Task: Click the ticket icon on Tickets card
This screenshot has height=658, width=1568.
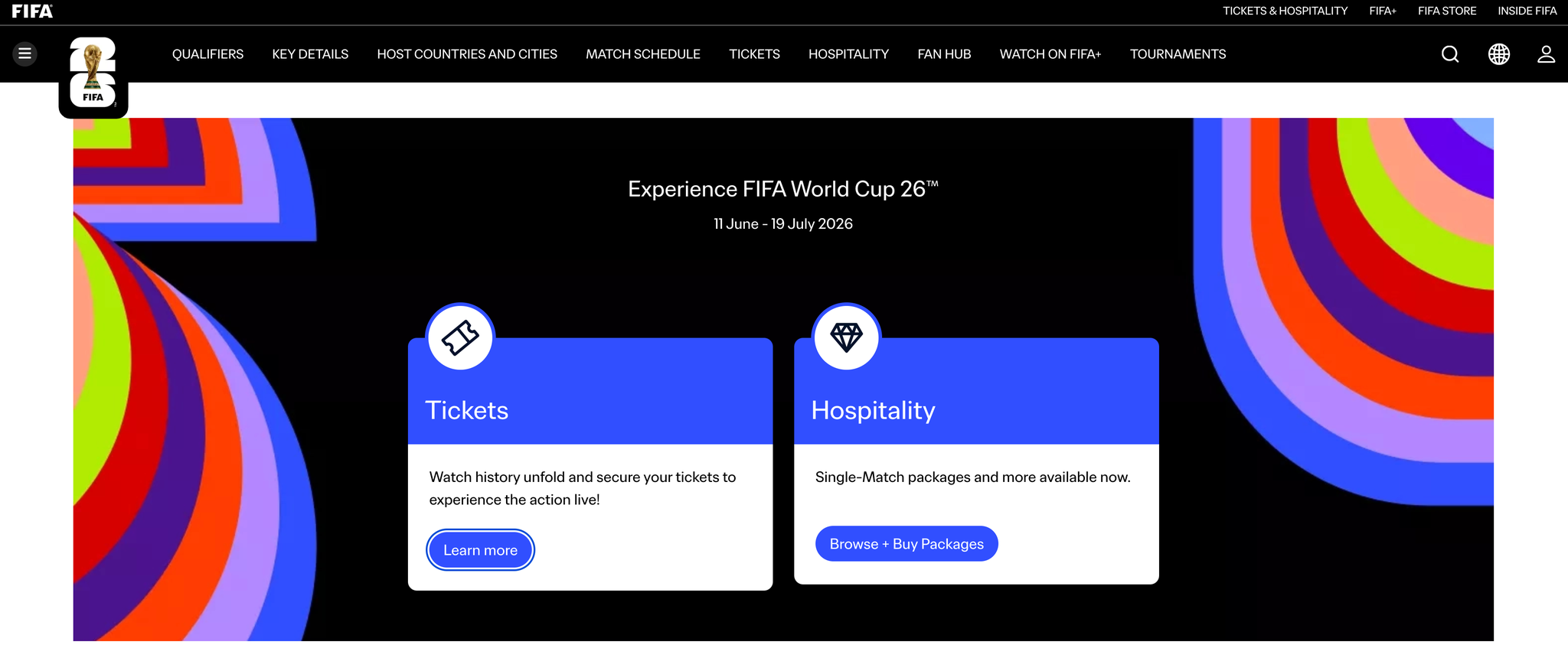Action: click(x=460, y=337)
